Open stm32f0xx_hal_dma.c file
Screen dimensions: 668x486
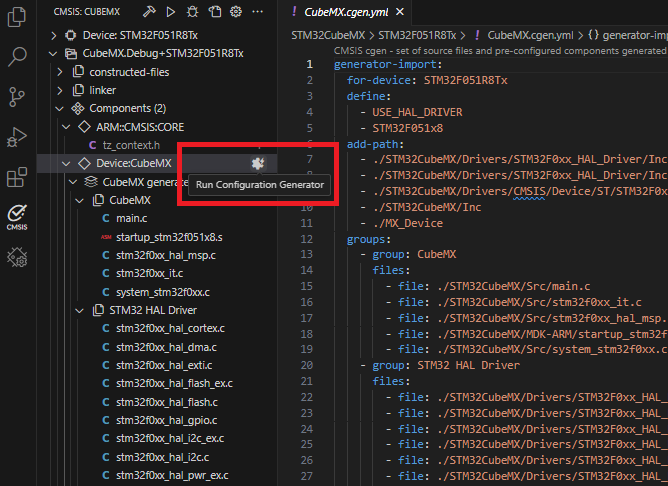coord(166,348)
